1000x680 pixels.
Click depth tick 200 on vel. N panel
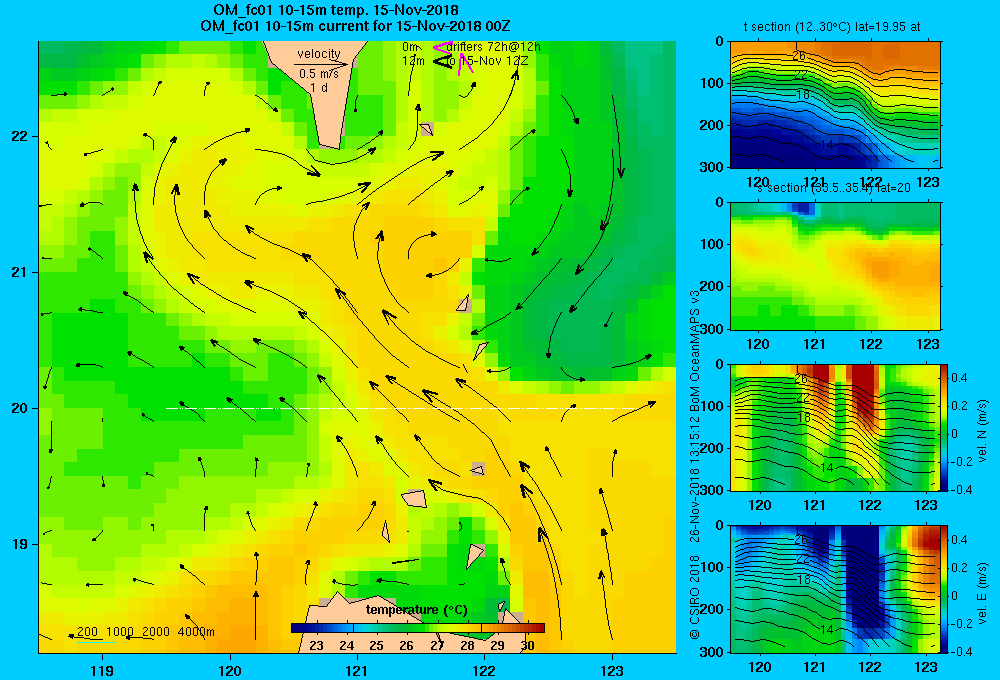713,448
